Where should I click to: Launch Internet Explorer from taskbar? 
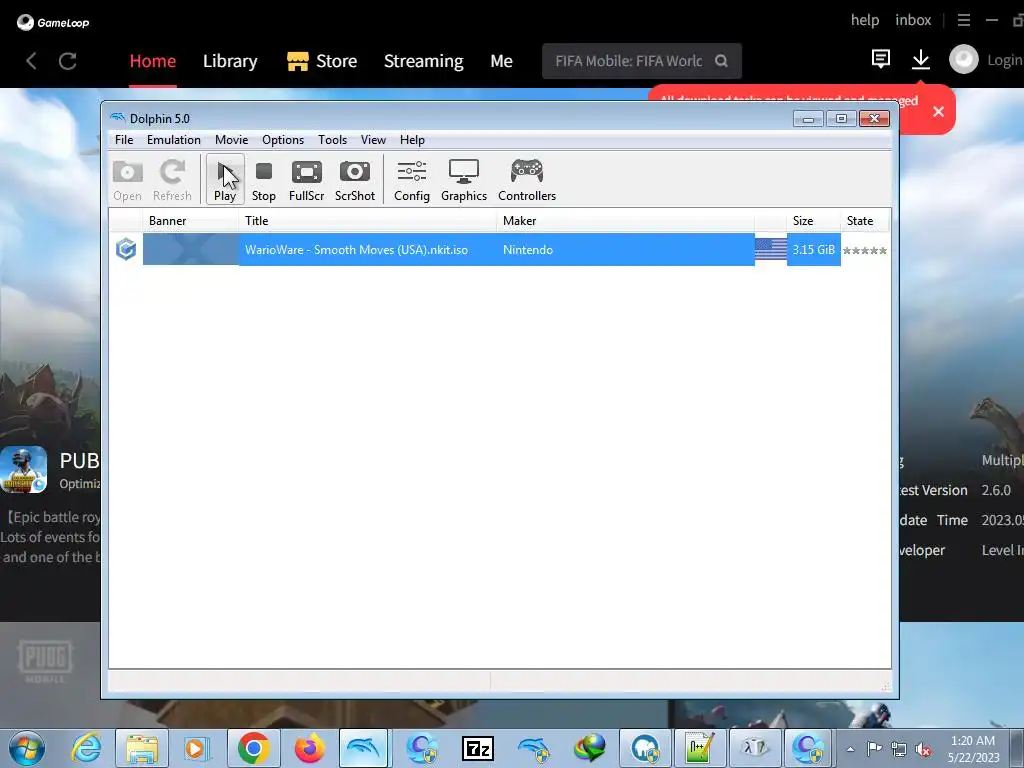(86, 748)
